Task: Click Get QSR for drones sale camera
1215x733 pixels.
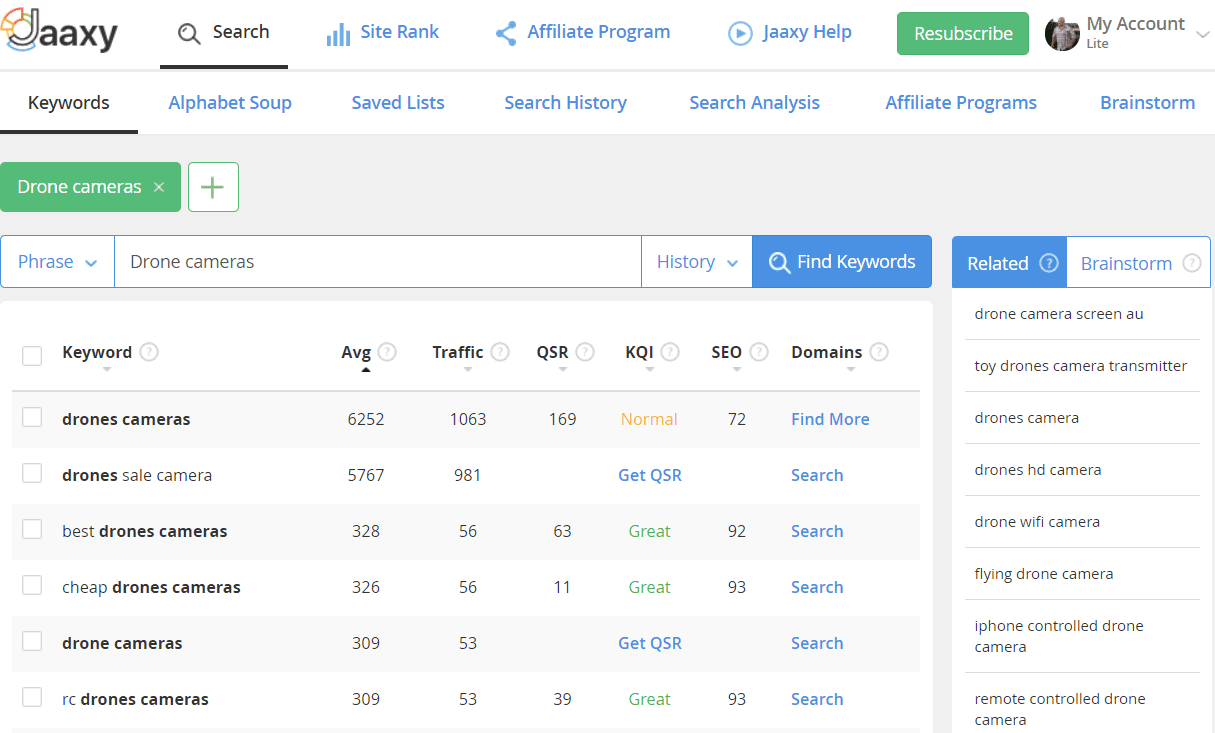Action: [x=650, y=475]
